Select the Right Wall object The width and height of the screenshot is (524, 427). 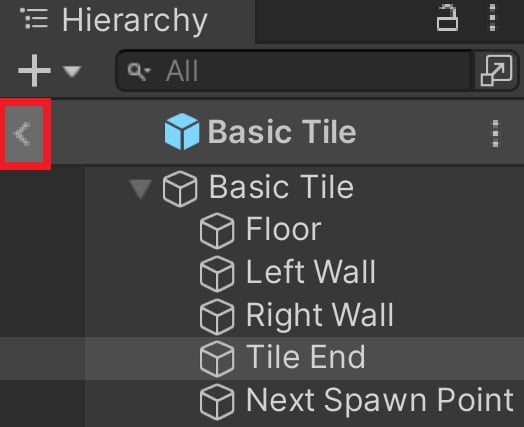[x=319, y=315]
